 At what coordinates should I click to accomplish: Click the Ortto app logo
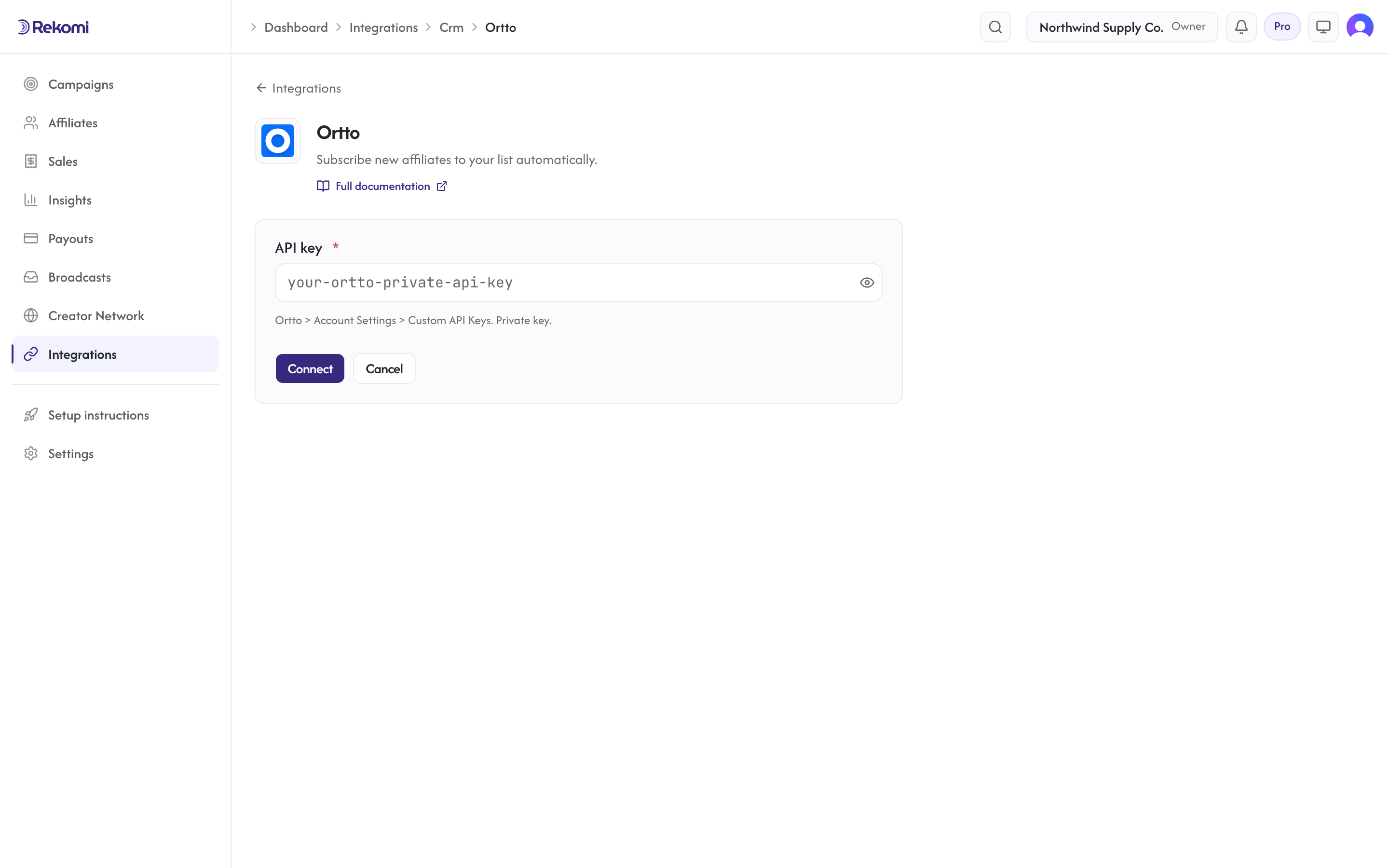[x=278, y=141]
